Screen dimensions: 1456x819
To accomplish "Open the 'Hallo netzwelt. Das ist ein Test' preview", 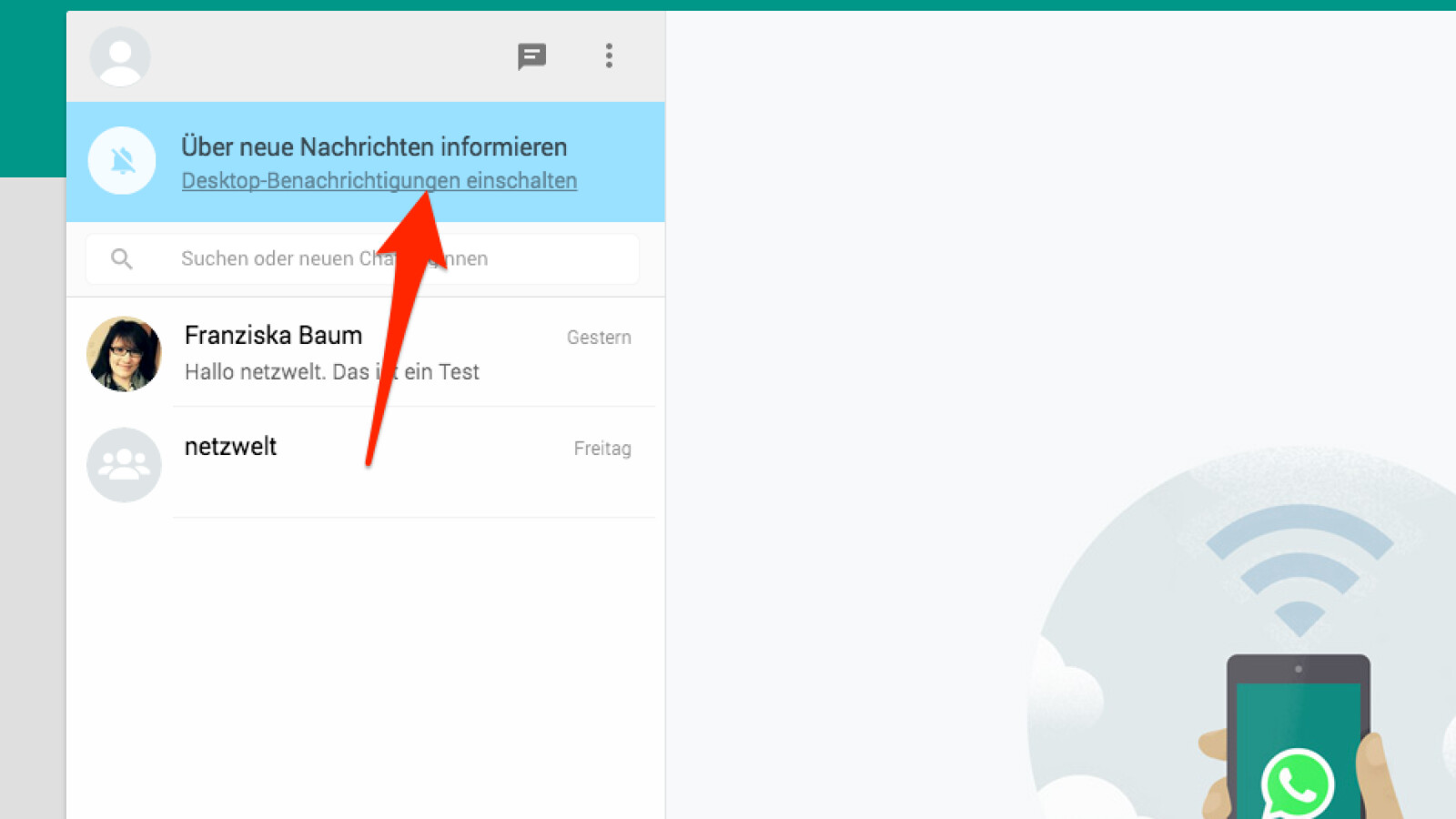I will [331, 371].
